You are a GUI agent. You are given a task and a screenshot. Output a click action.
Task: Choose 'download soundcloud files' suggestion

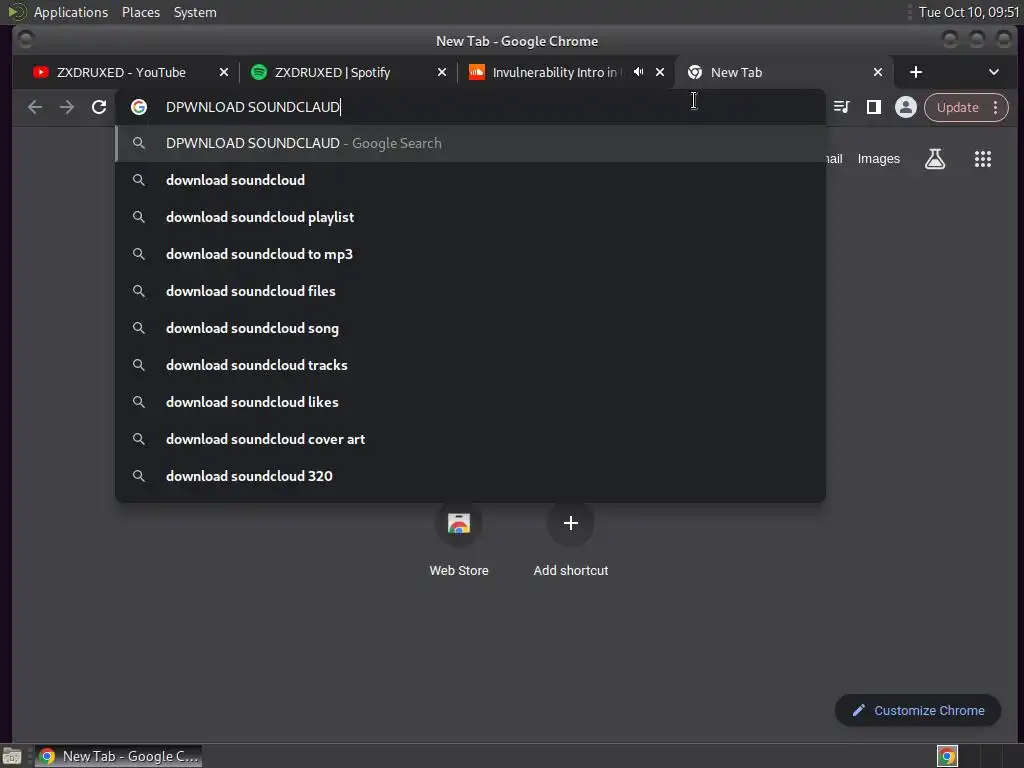[470, 291]
